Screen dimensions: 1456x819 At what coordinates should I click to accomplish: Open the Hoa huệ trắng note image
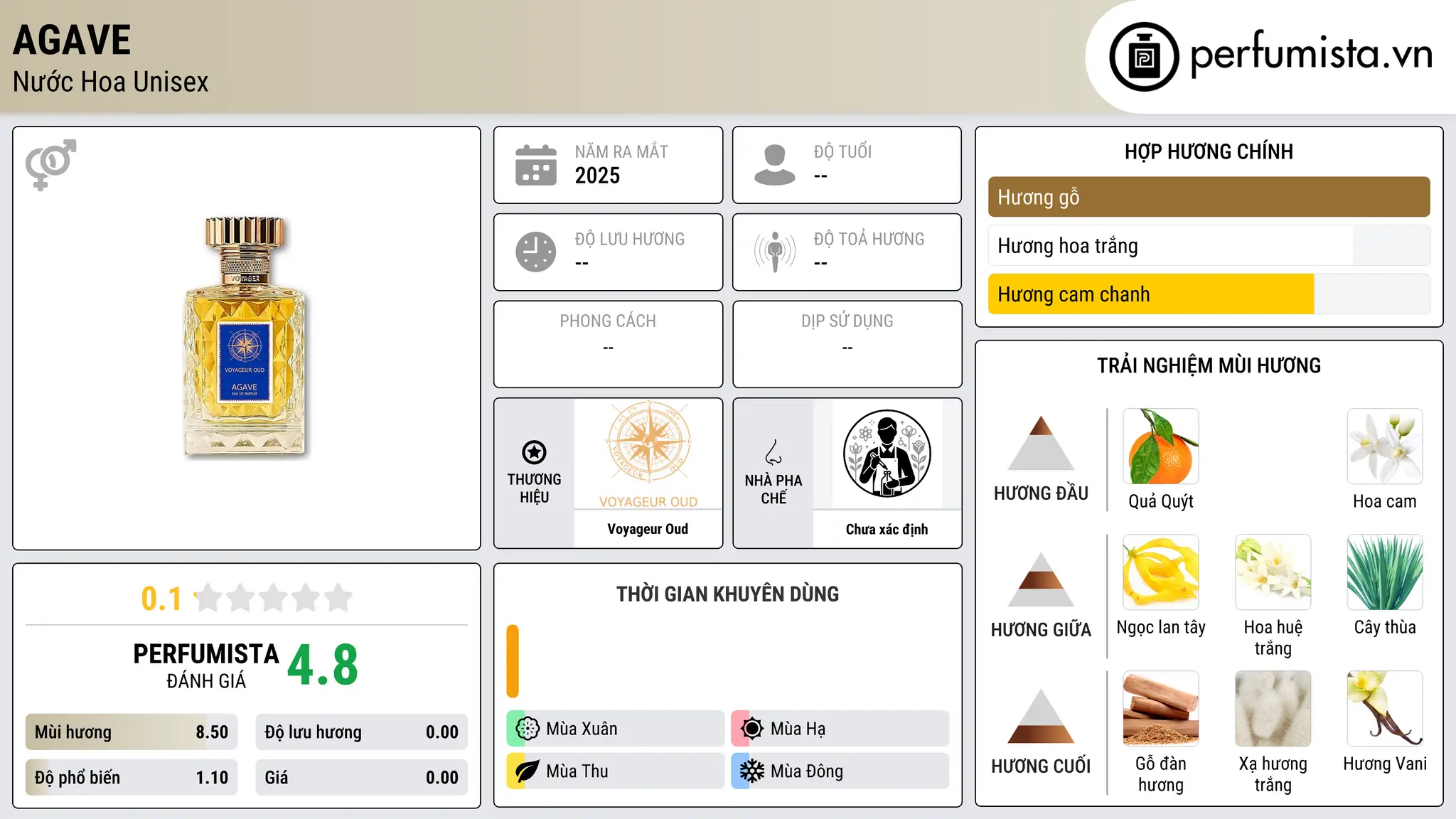click(x=1273, y=572)
